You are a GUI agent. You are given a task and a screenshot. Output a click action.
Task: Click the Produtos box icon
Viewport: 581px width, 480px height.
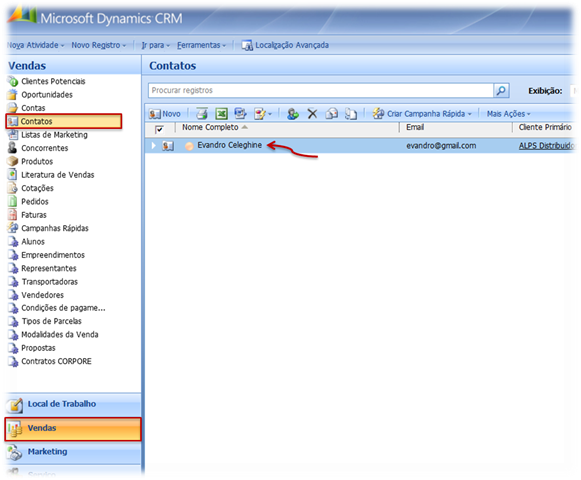[x=13, y=161]
